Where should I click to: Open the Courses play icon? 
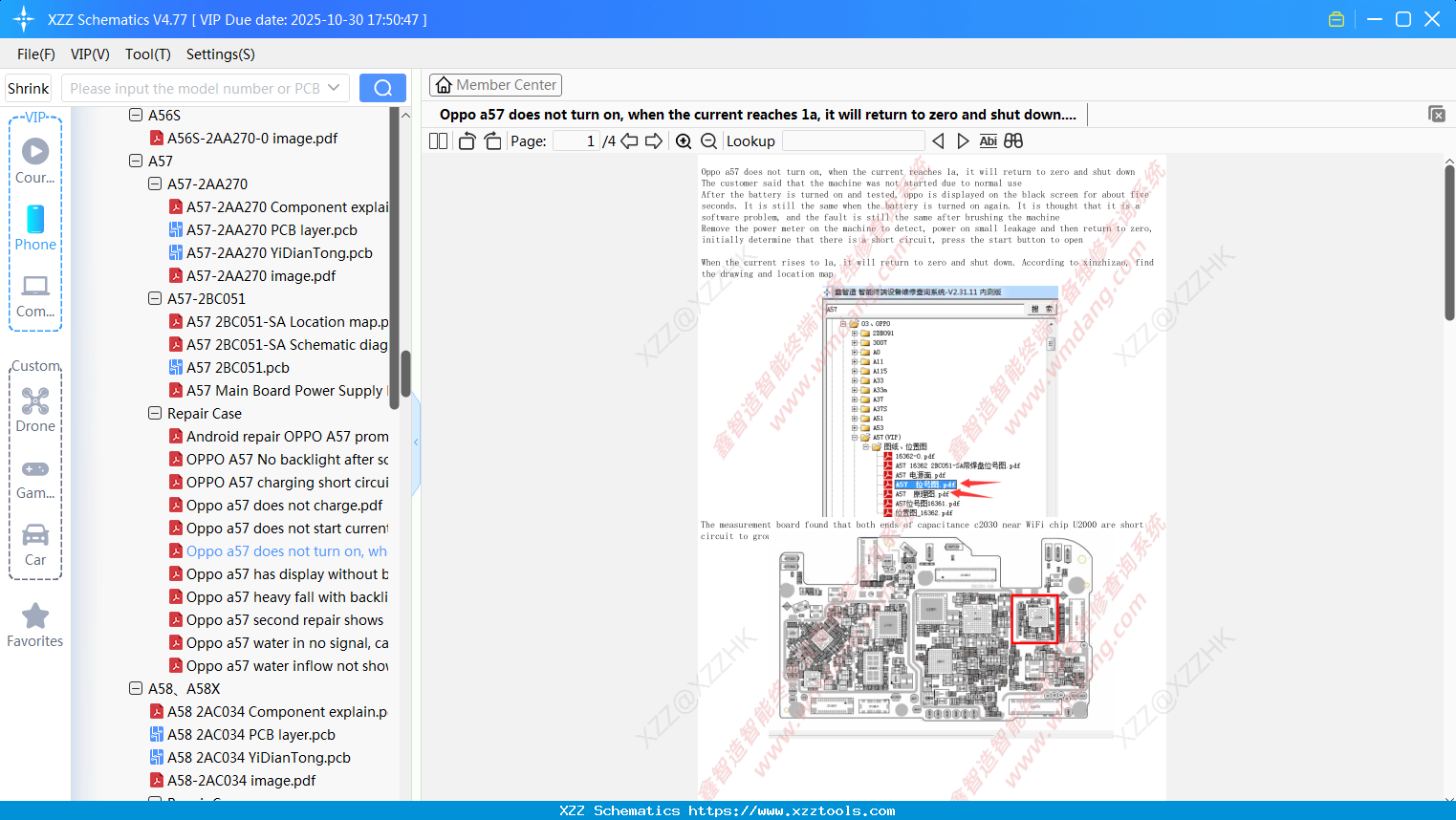click(35, 151)
